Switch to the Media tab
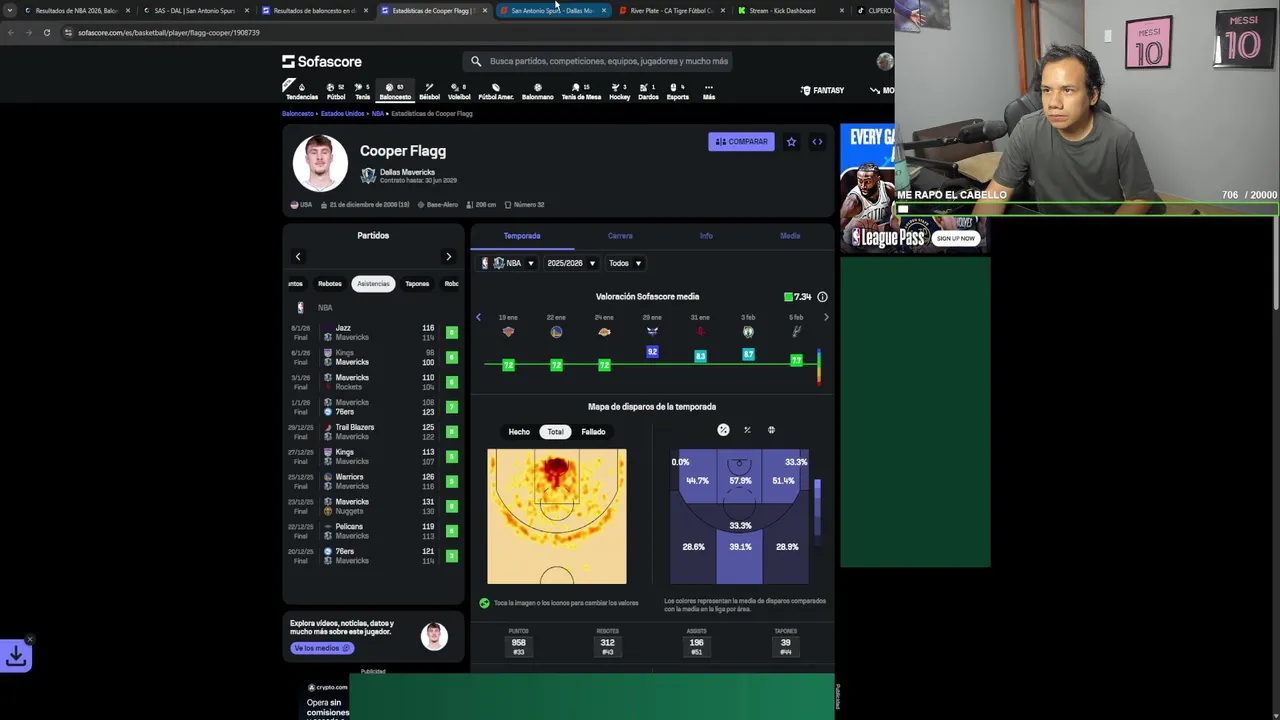 click(790, 236)
